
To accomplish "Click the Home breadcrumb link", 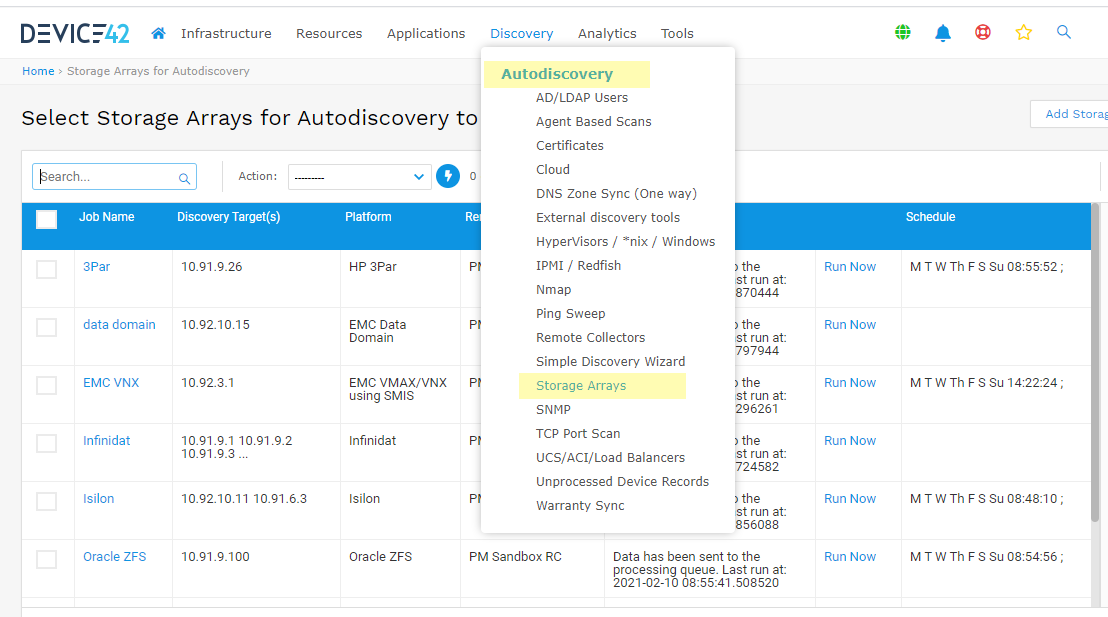I will click(x=38, y=71).
